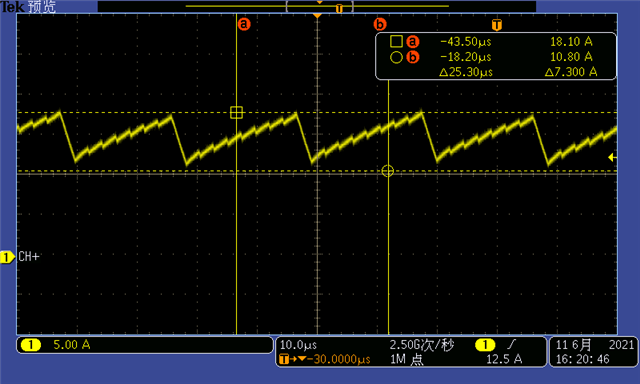Image resolution: width=640 pixels, height=384 pixels.
Task: Click cursor b label at top
Action: click(x=380, y=24)
